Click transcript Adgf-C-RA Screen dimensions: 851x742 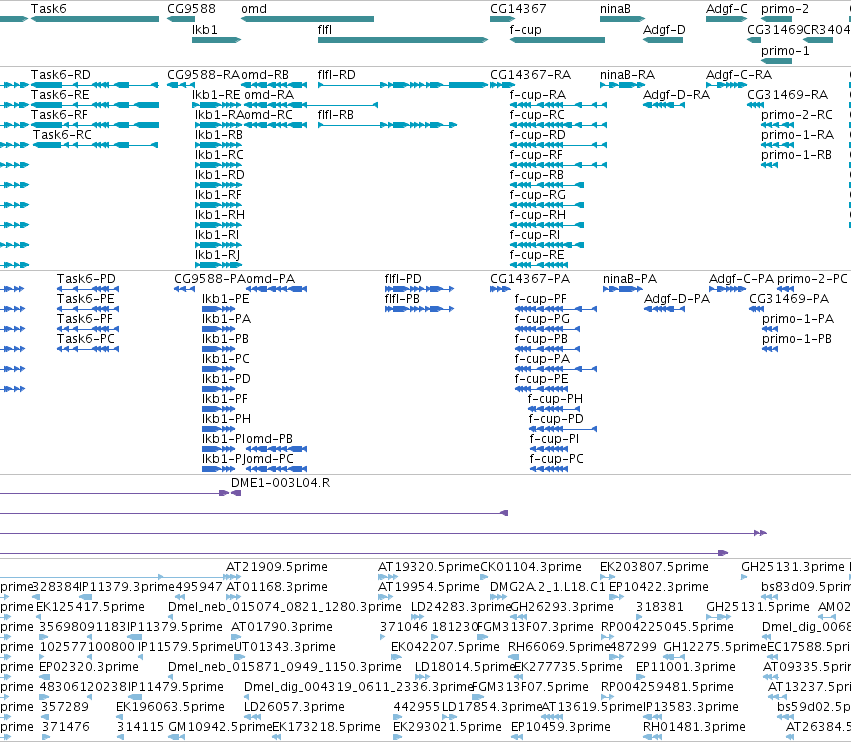[727, 85]
